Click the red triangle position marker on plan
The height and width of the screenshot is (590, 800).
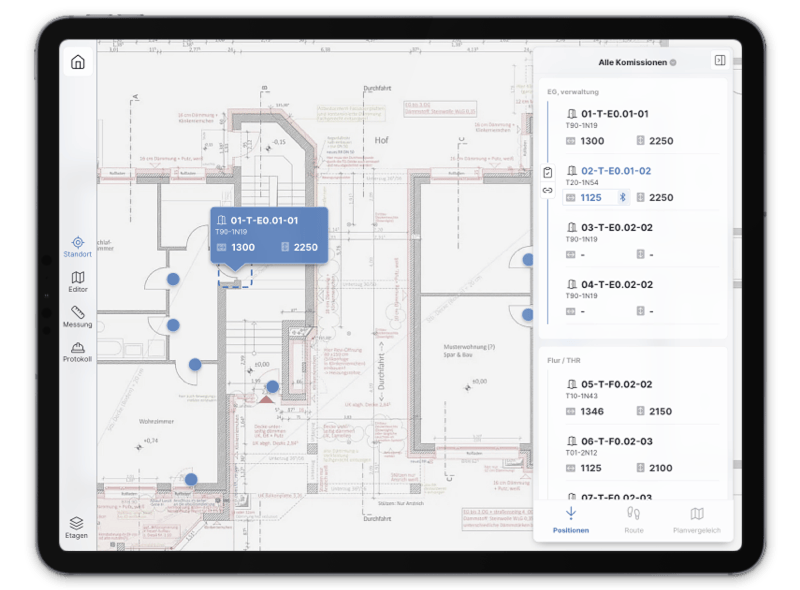click(266, 399)
